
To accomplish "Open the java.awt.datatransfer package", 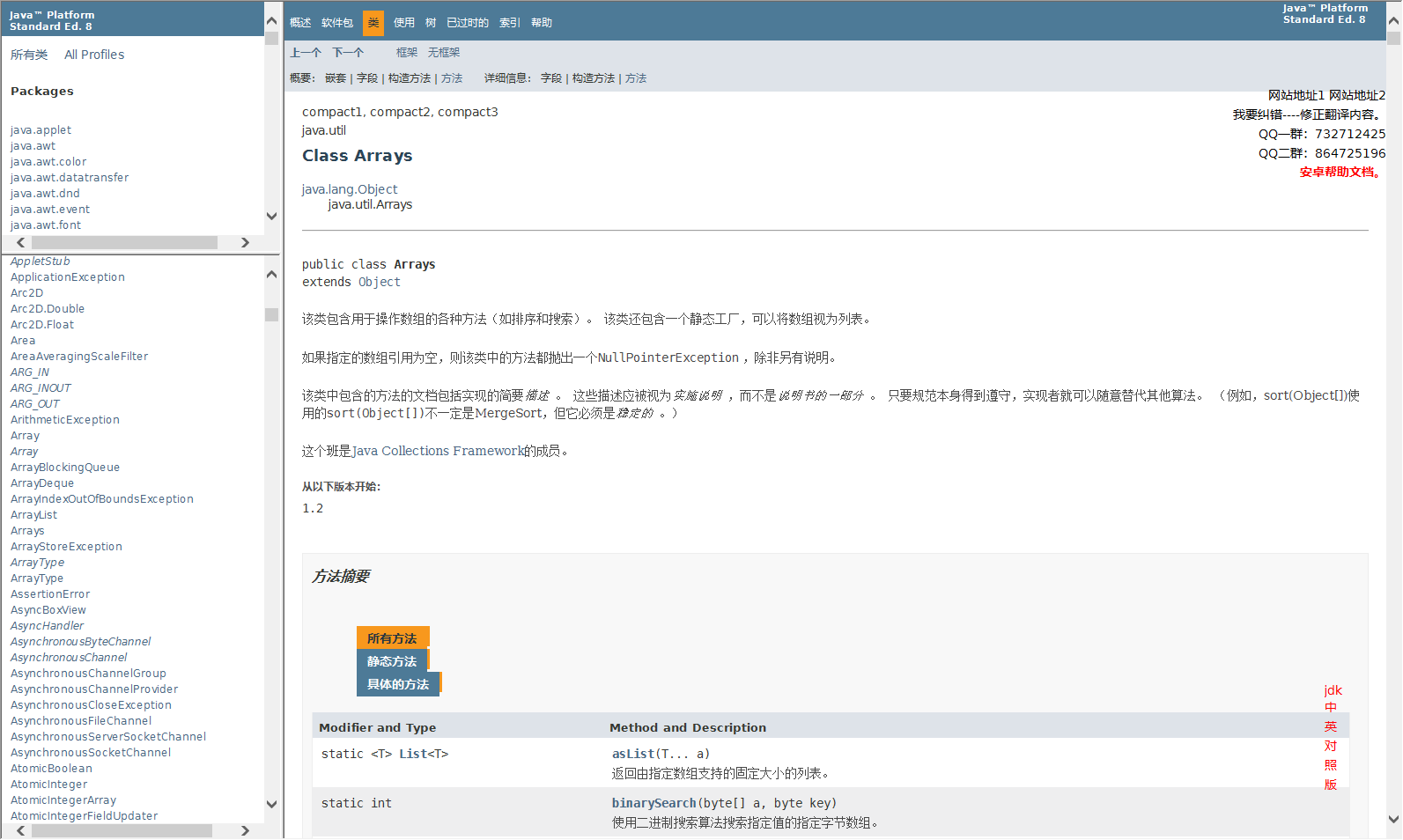I will [70, 178].
